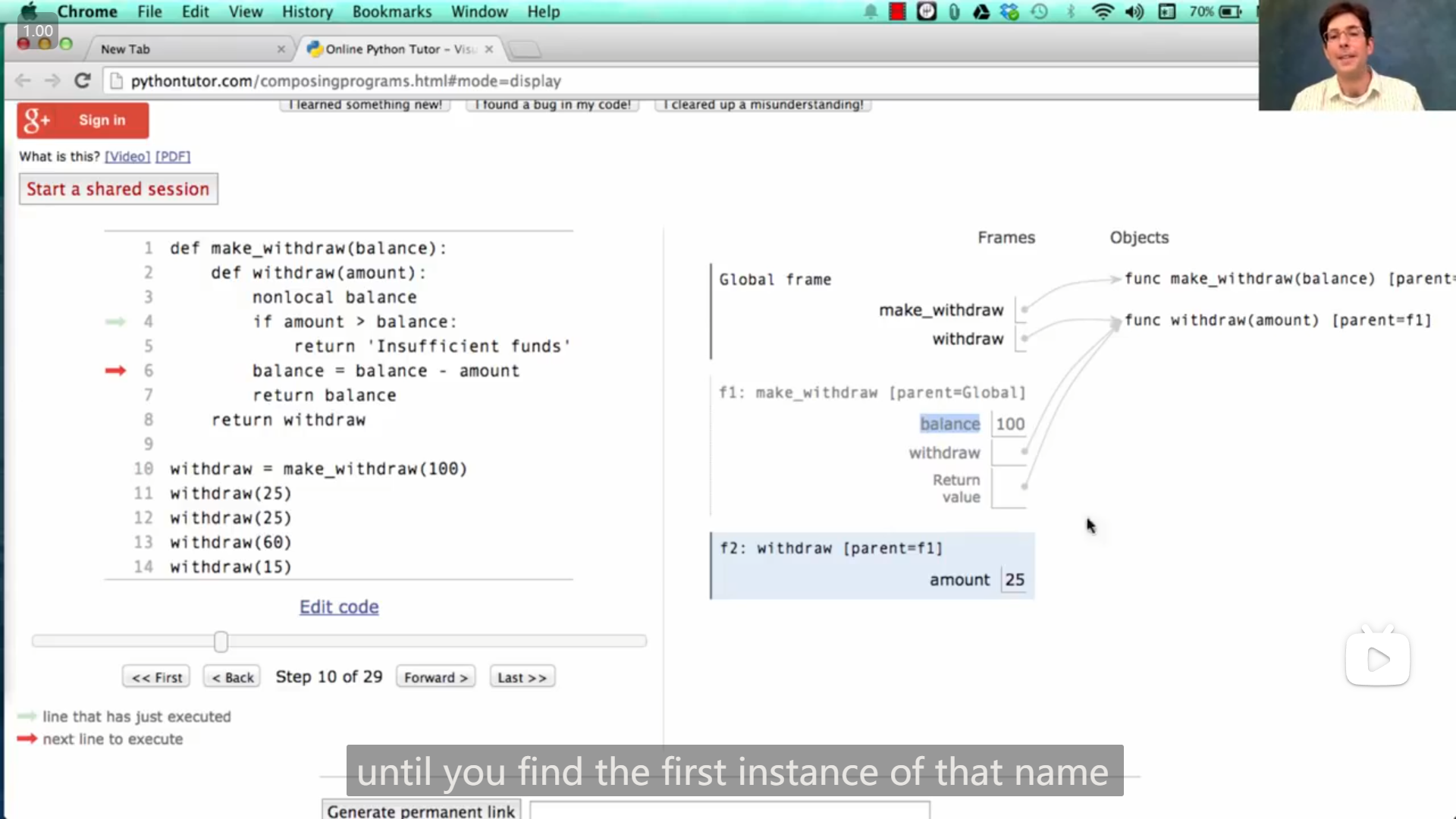Click the execution step slider handle
Image resolution: width=1456 pixels, height=819 pixels.
coord(221,642)
